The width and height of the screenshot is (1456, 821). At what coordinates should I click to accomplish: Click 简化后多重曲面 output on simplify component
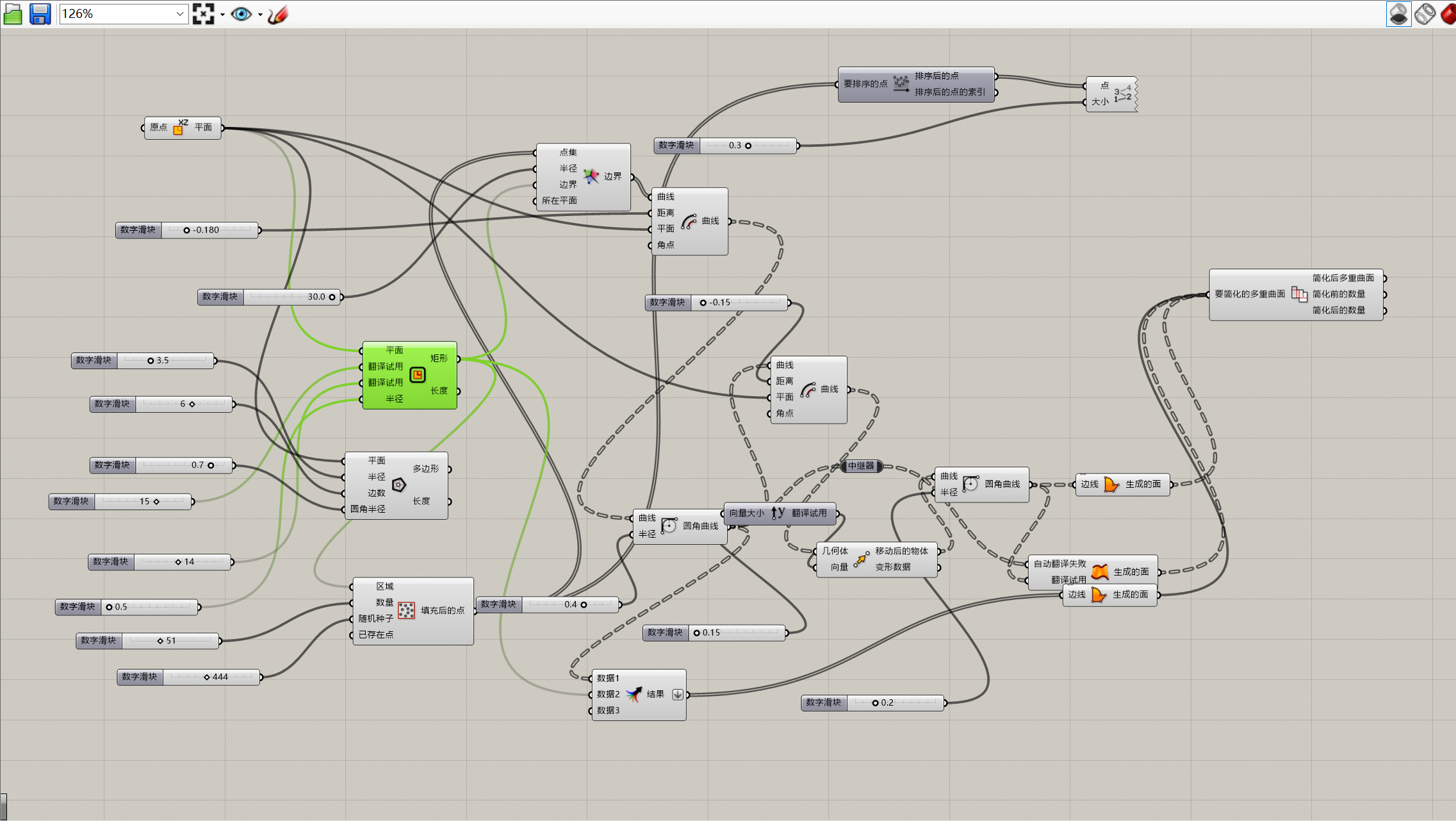coord(1343,278)
